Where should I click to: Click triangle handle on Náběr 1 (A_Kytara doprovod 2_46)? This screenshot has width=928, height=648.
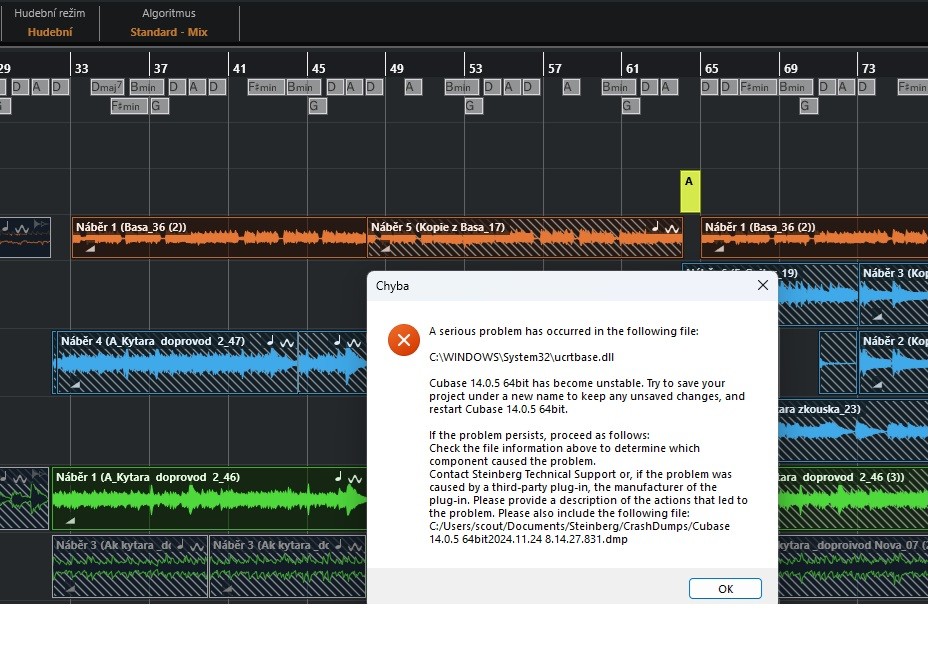click(70, 521)
